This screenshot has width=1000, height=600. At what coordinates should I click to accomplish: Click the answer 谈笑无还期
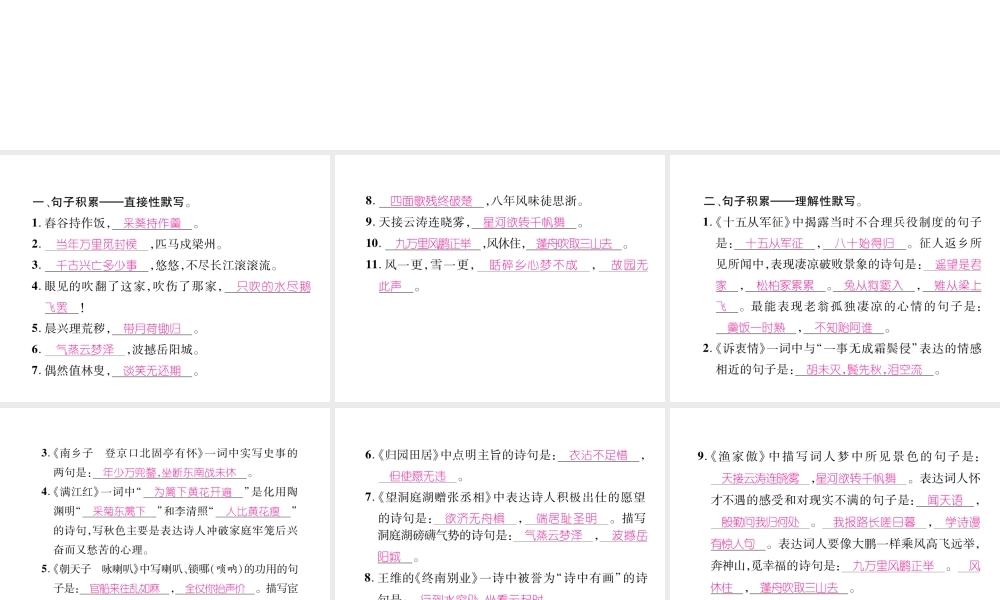click(x=152, y=371)
